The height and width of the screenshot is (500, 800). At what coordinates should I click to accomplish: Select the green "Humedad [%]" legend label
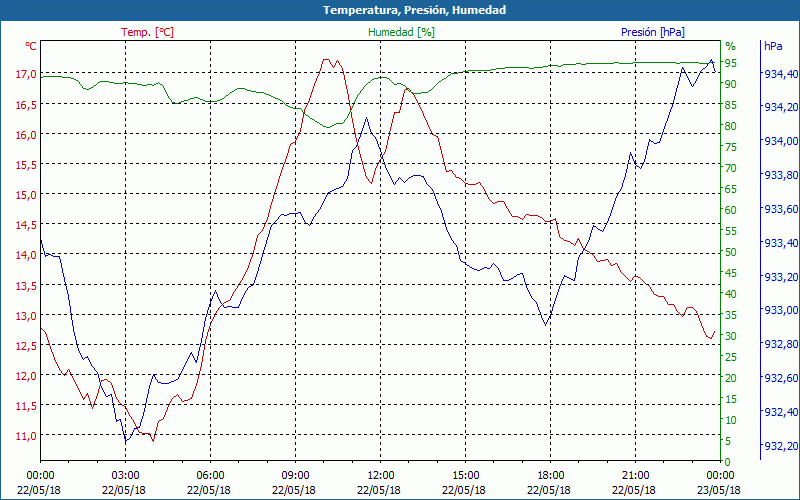[x=401, y=32]
